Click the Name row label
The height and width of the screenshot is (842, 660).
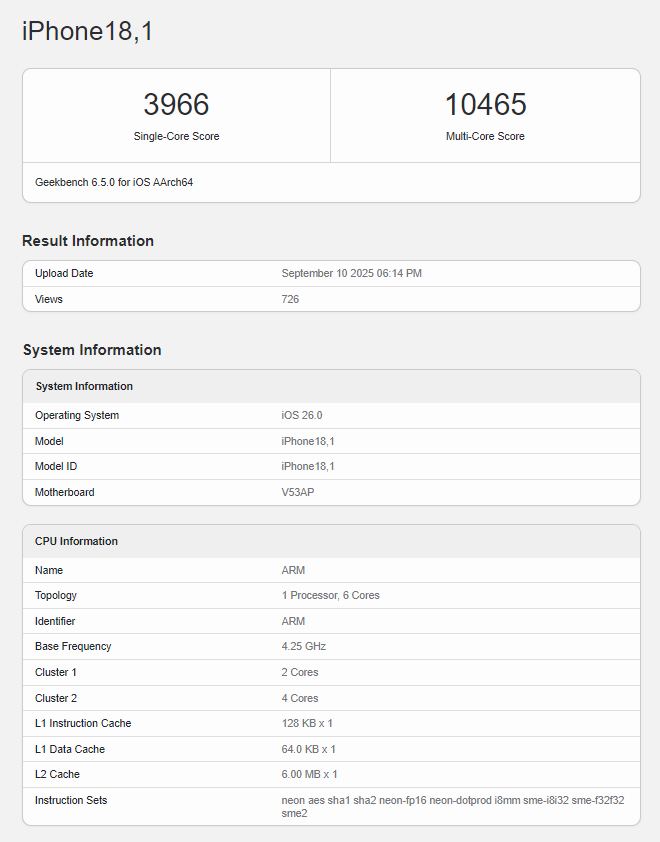[x=49, y=570]
